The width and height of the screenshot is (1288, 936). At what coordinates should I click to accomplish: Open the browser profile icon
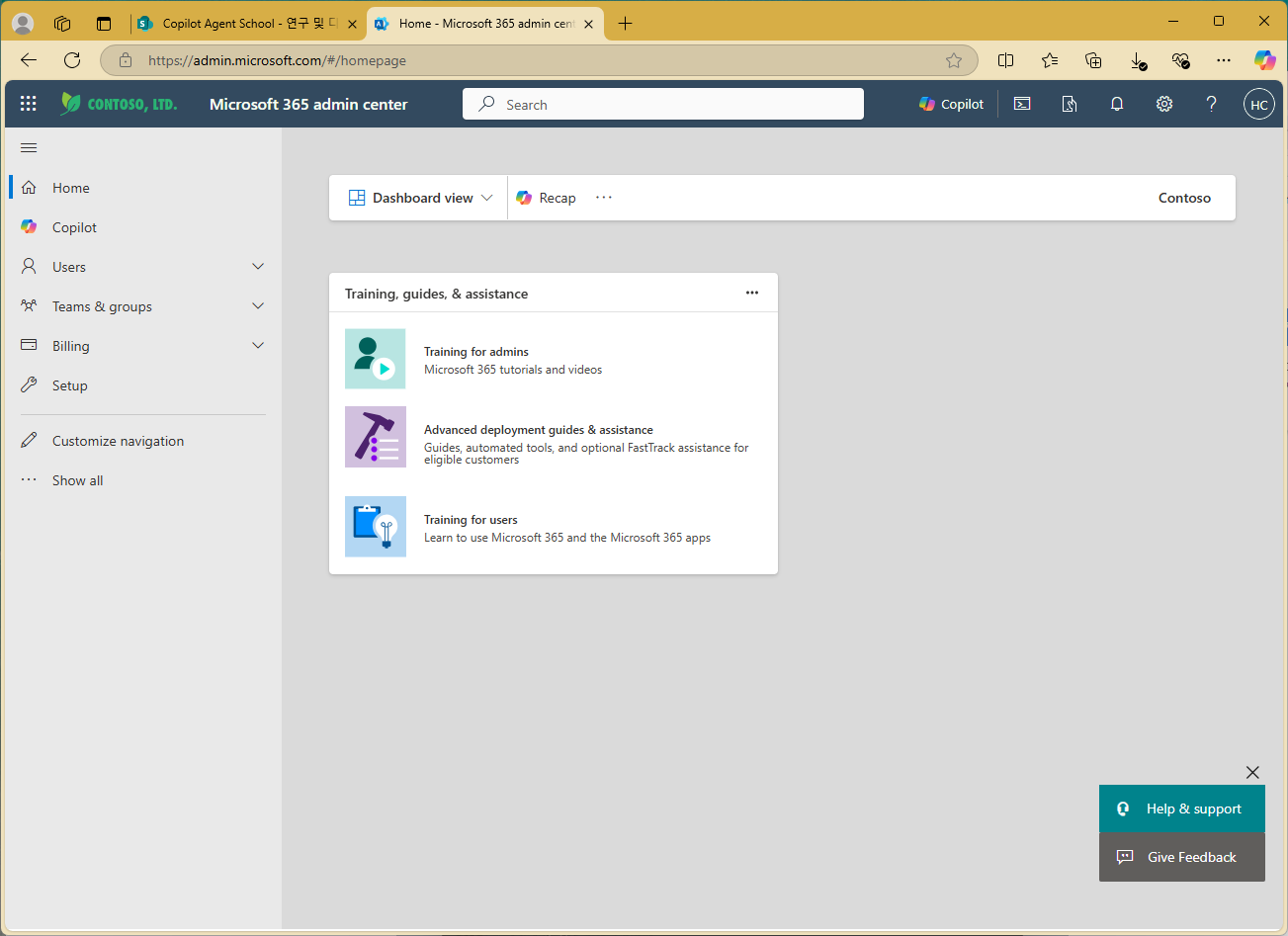pyautogui.click(x=22, y=24)
